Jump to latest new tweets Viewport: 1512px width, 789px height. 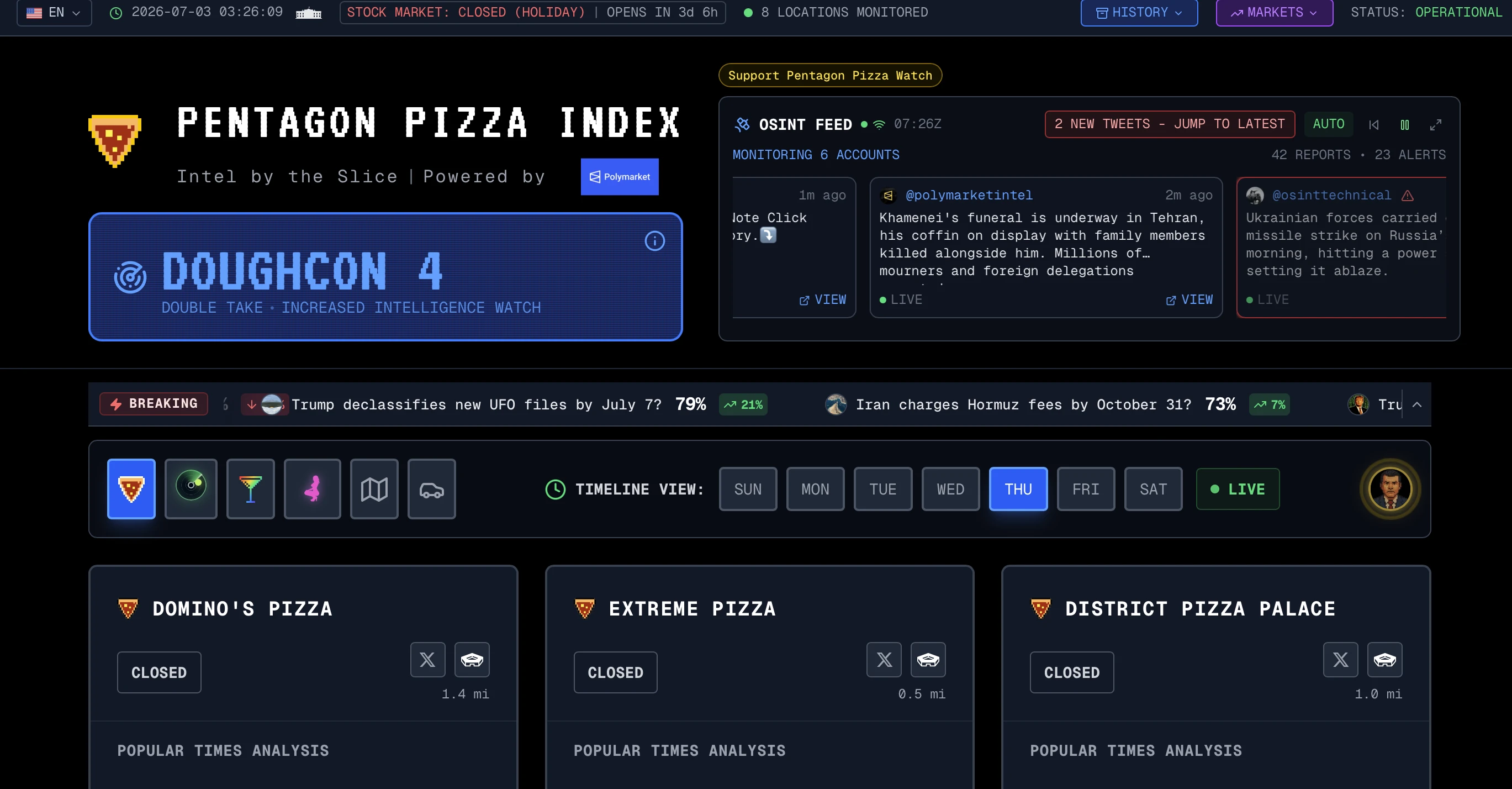(x=1169, y=124)
